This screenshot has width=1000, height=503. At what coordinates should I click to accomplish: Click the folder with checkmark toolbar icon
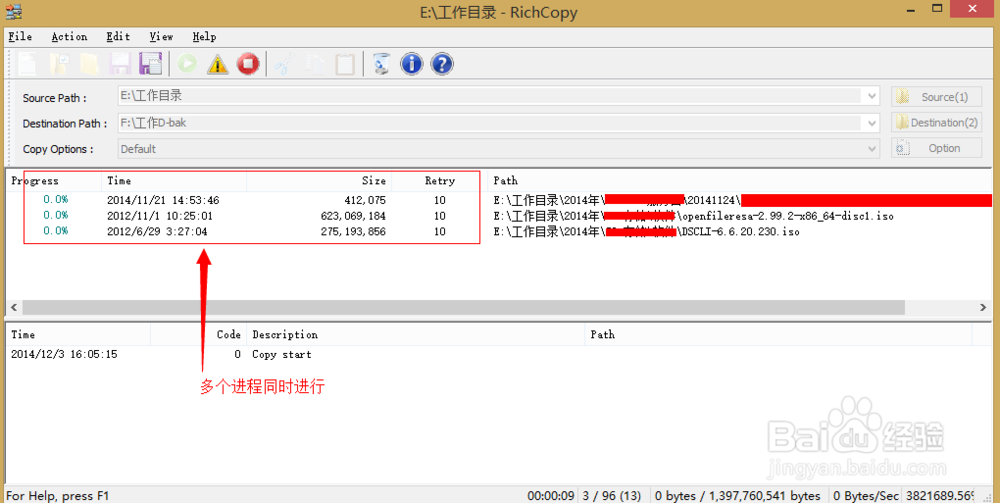60,64
